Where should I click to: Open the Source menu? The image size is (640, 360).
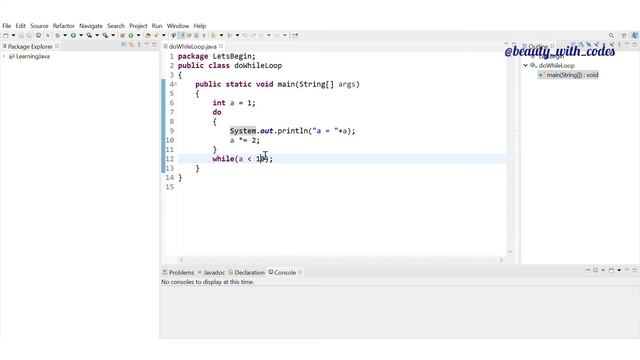pos(39,26)
